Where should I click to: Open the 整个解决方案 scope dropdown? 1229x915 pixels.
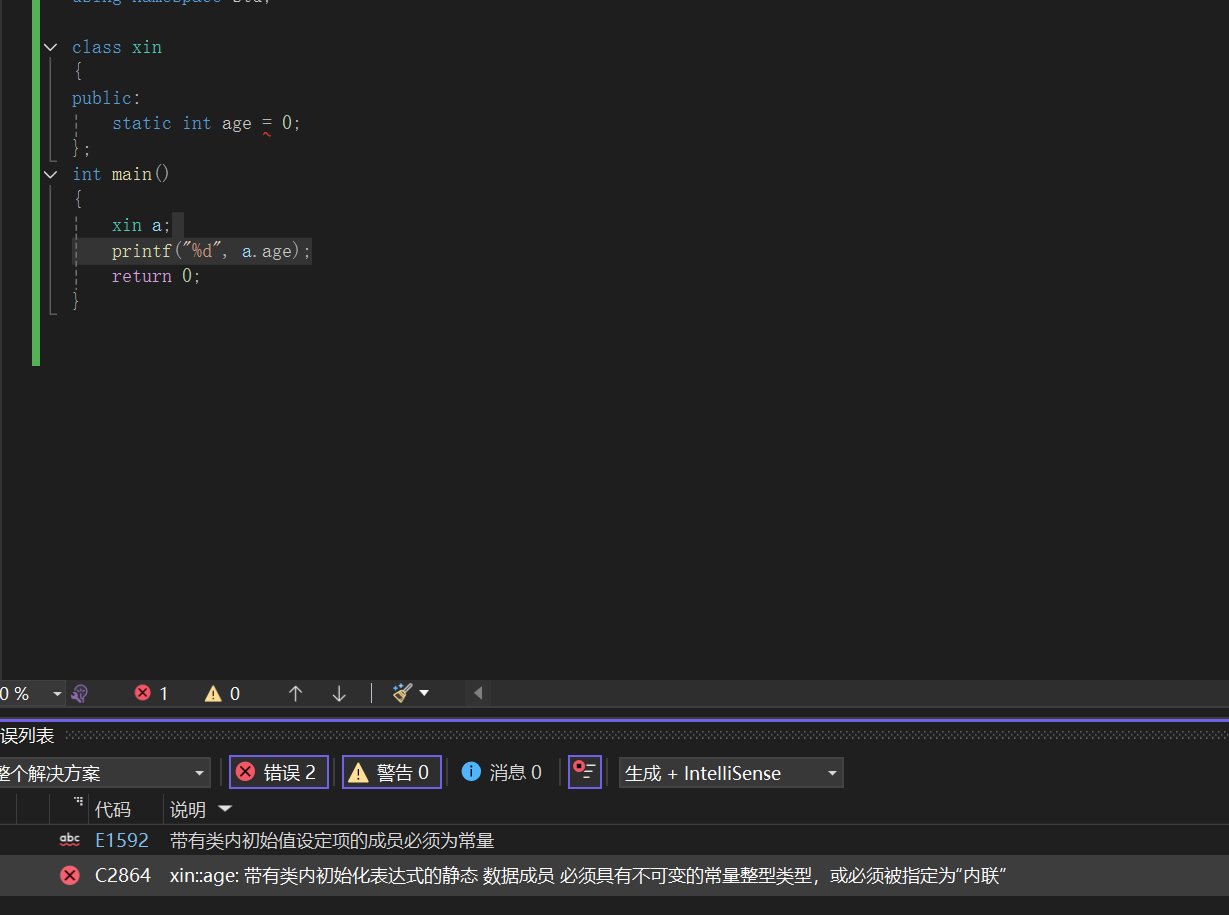[104, 773]
